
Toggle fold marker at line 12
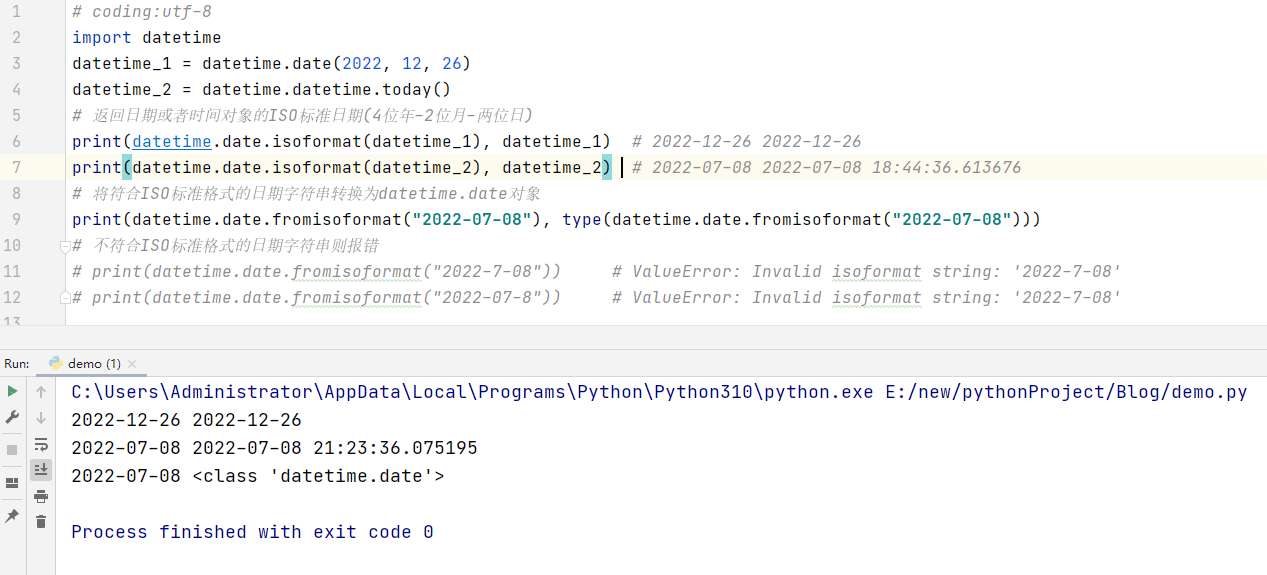coord(64,298)
